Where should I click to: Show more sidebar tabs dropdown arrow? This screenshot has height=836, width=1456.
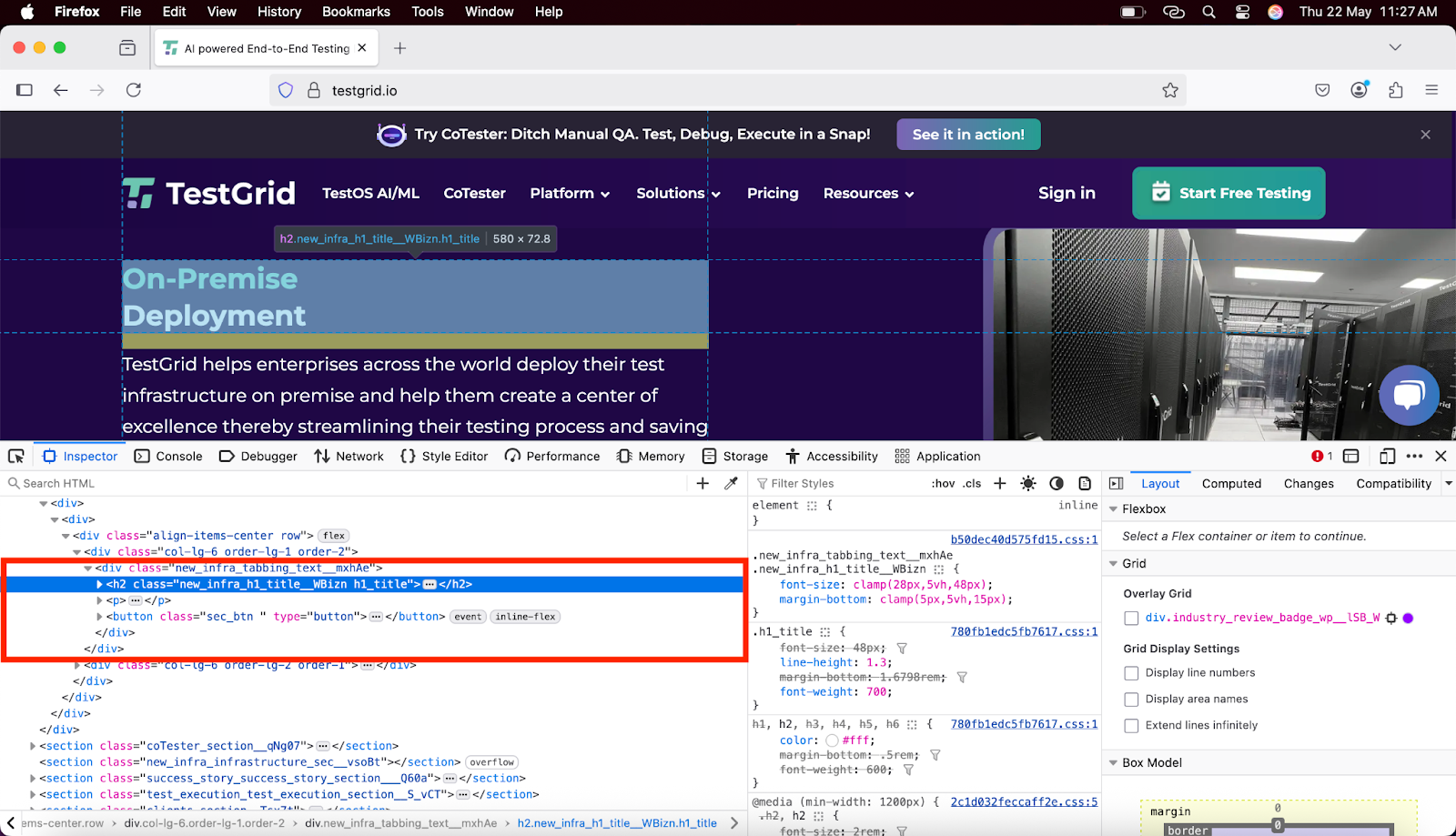(1449, 483)
